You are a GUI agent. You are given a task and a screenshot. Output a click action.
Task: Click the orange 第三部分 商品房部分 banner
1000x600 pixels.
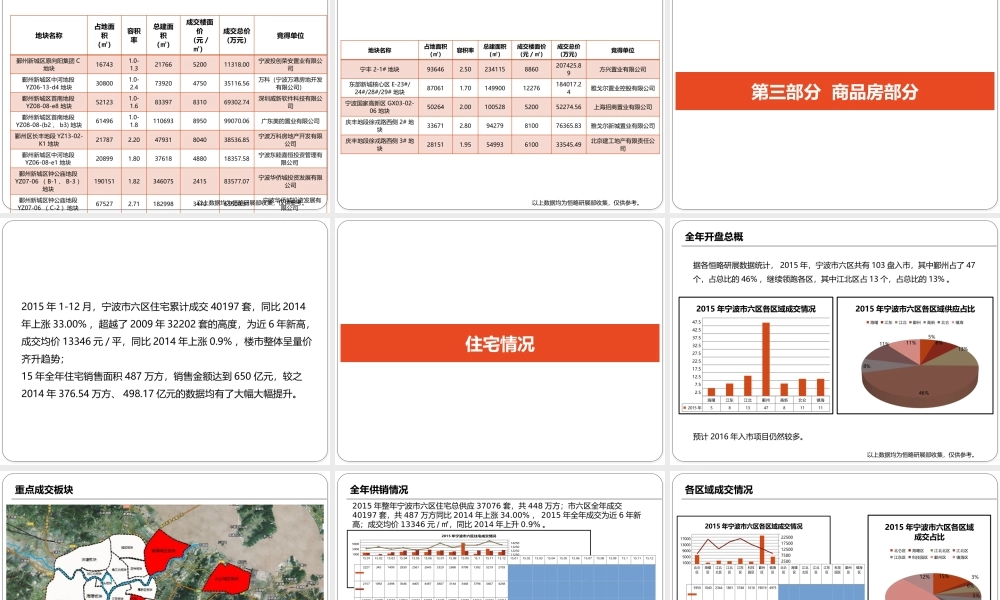click(834, 91)
